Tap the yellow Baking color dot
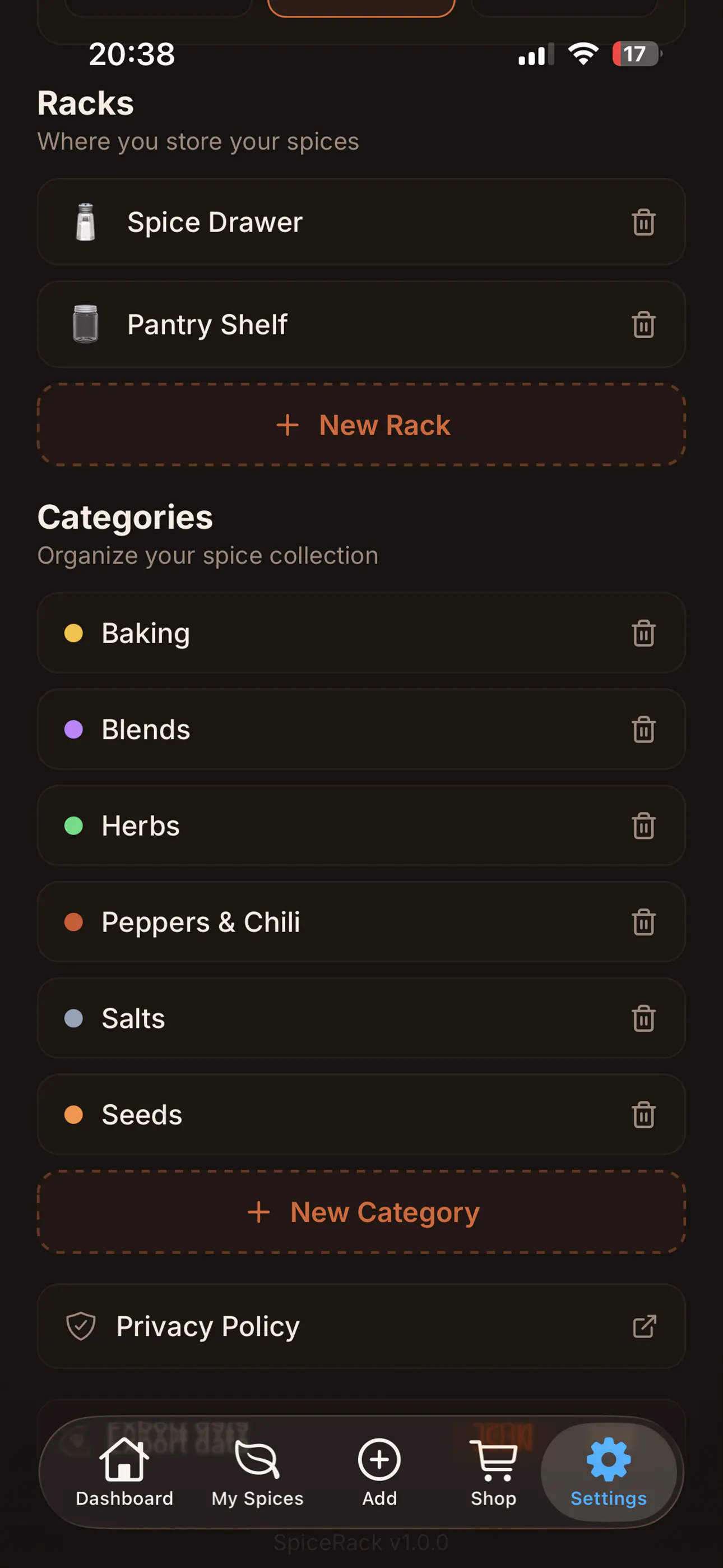723x1568 pixels. click(73, 633)
